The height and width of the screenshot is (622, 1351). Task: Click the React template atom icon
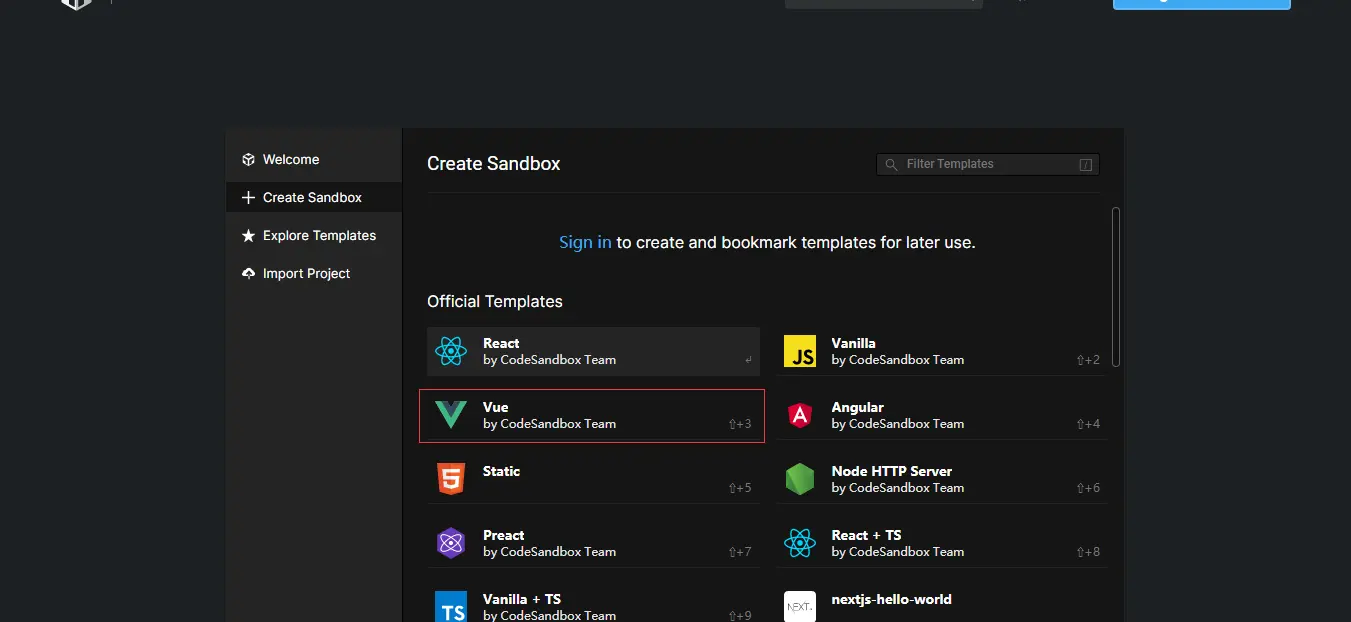point(451,351)
